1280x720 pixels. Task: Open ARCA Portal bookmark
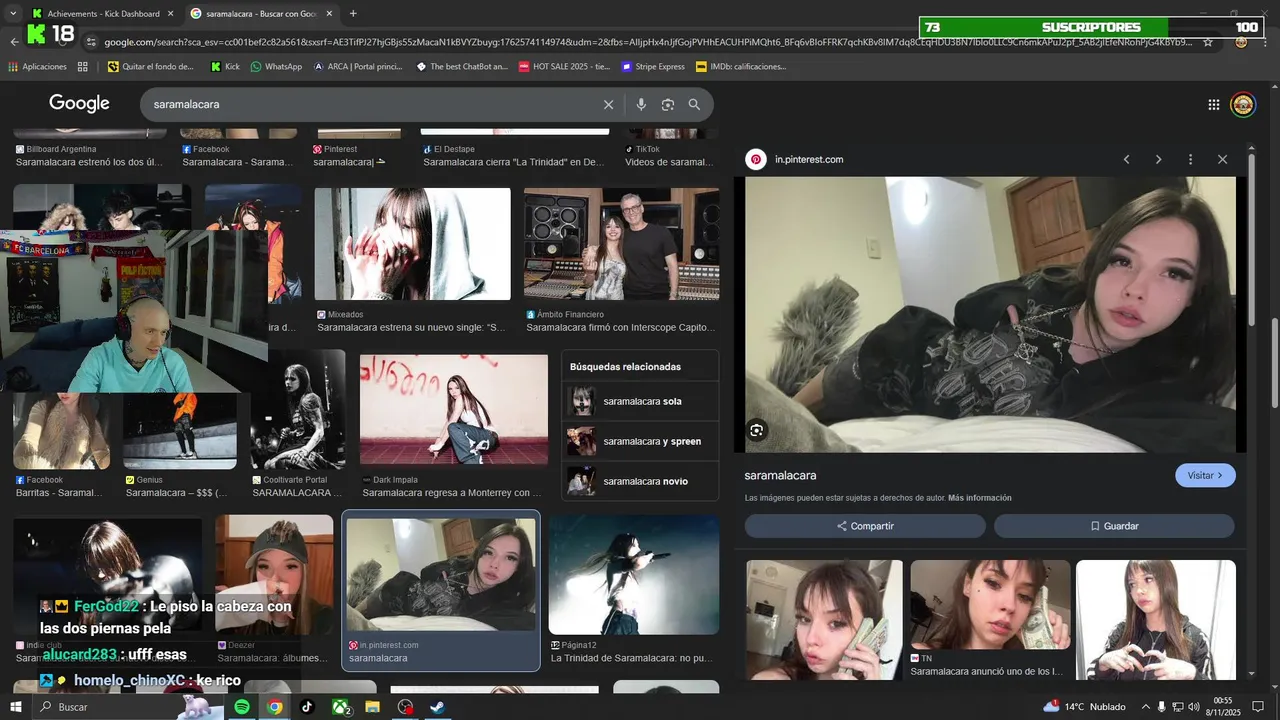[358, 67]
